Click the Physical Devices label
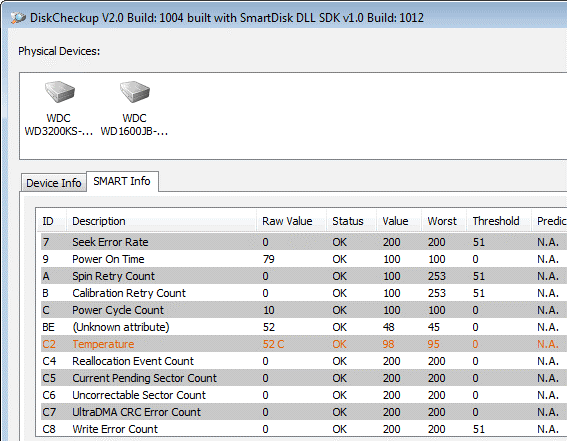 (x=59, y=51)
